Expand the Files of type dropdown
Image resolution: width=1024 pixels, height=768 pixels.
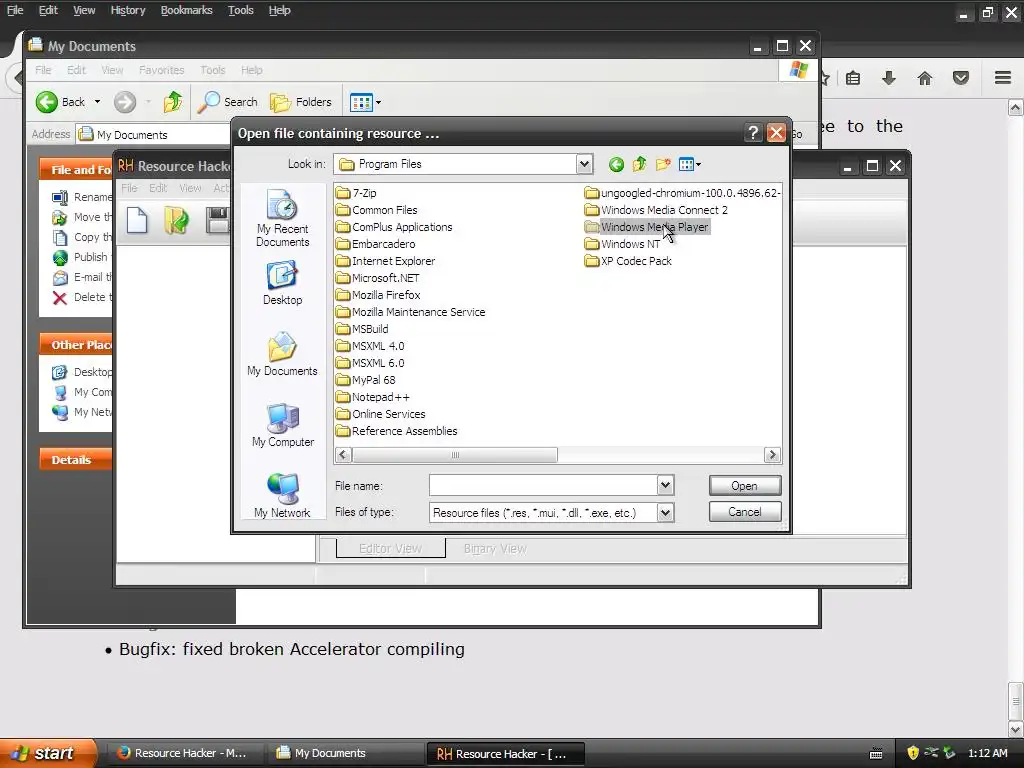click(665, 513)
